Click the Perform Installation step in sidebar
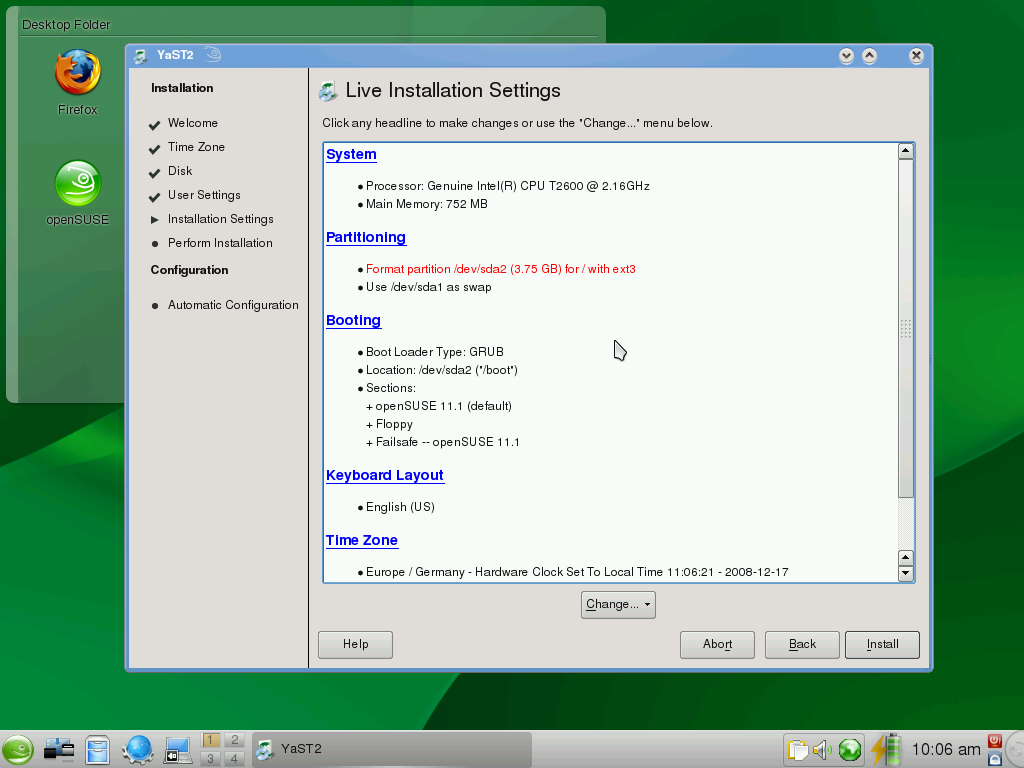1024x768 pixels. click(x=220, y=244)
